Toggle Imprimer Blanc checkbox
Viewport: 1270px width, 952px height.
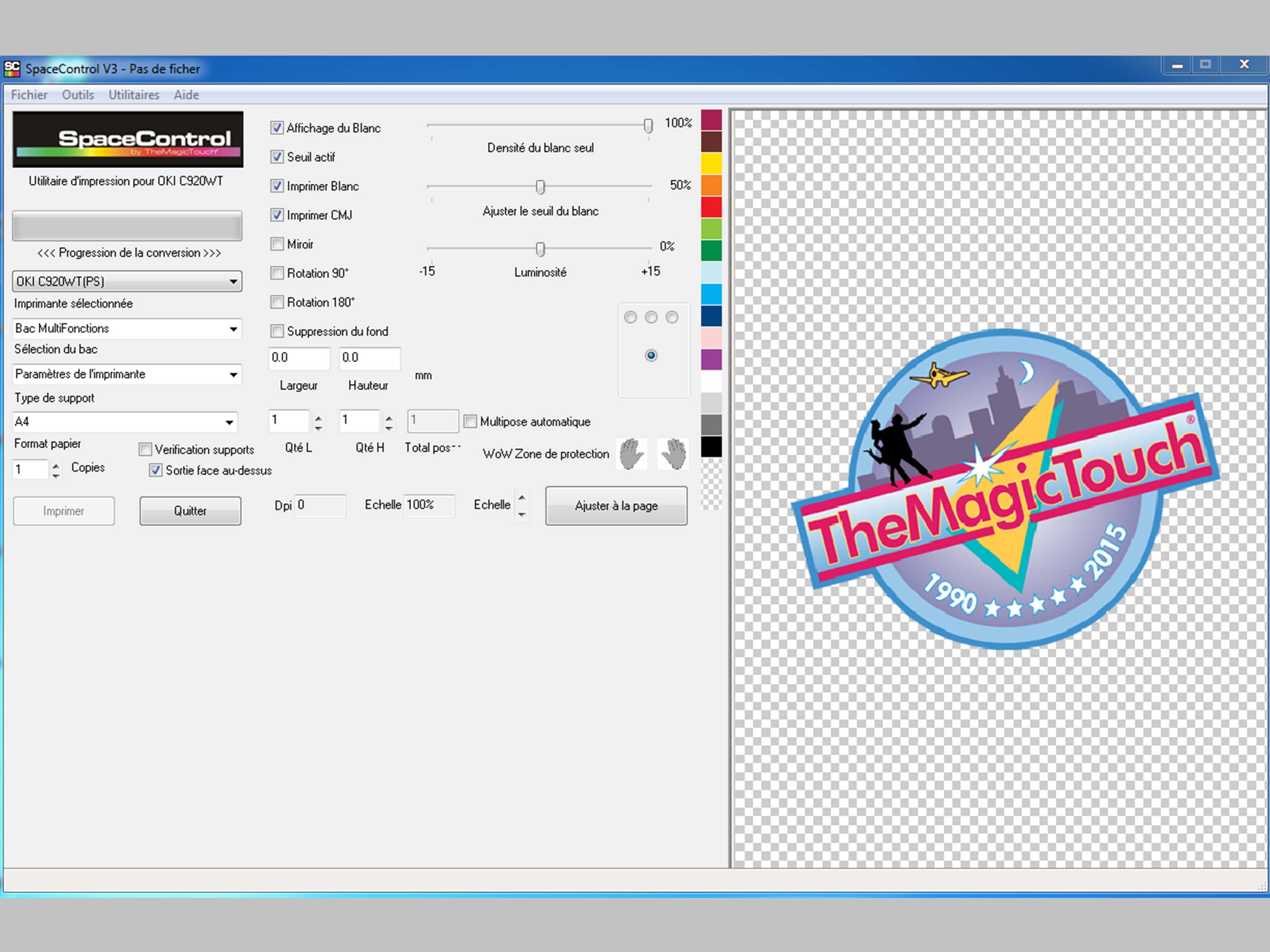277,186
